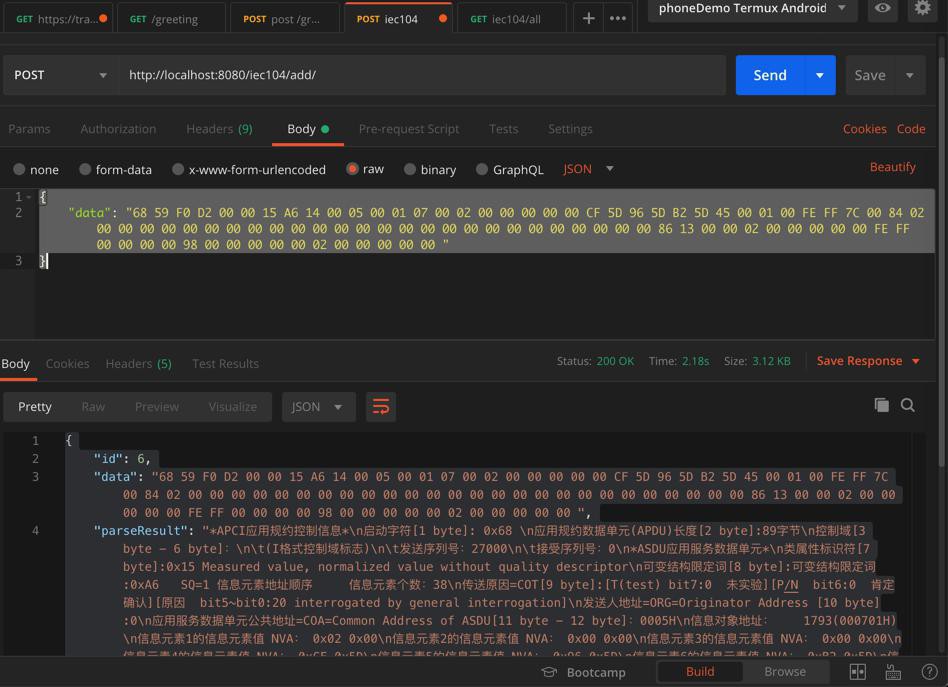Select the POST iec104 request tab

(398, 19)
